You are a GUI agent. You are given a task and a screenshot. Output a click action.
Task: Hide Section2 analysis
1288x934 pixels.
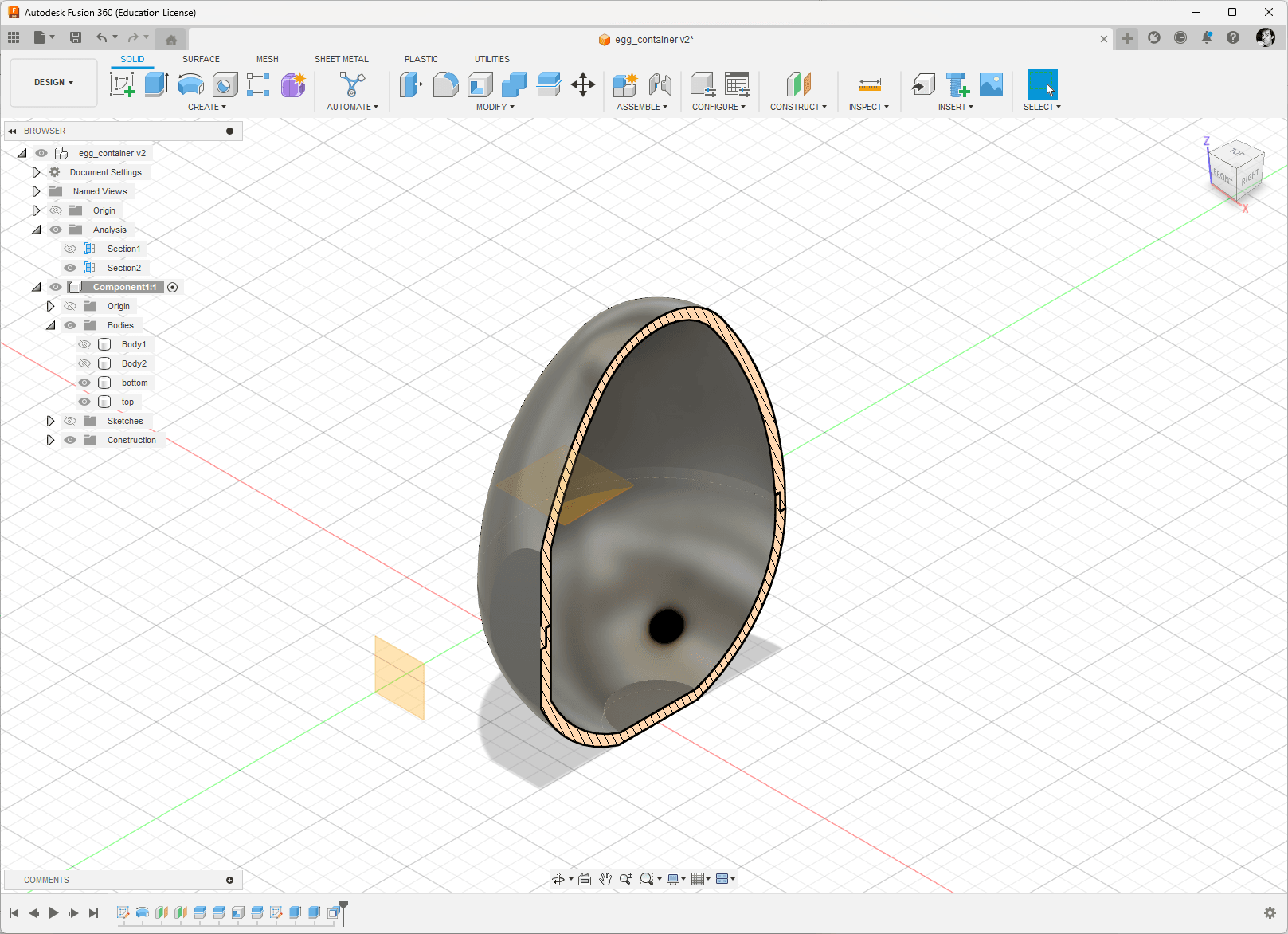(x=70, y=268)
